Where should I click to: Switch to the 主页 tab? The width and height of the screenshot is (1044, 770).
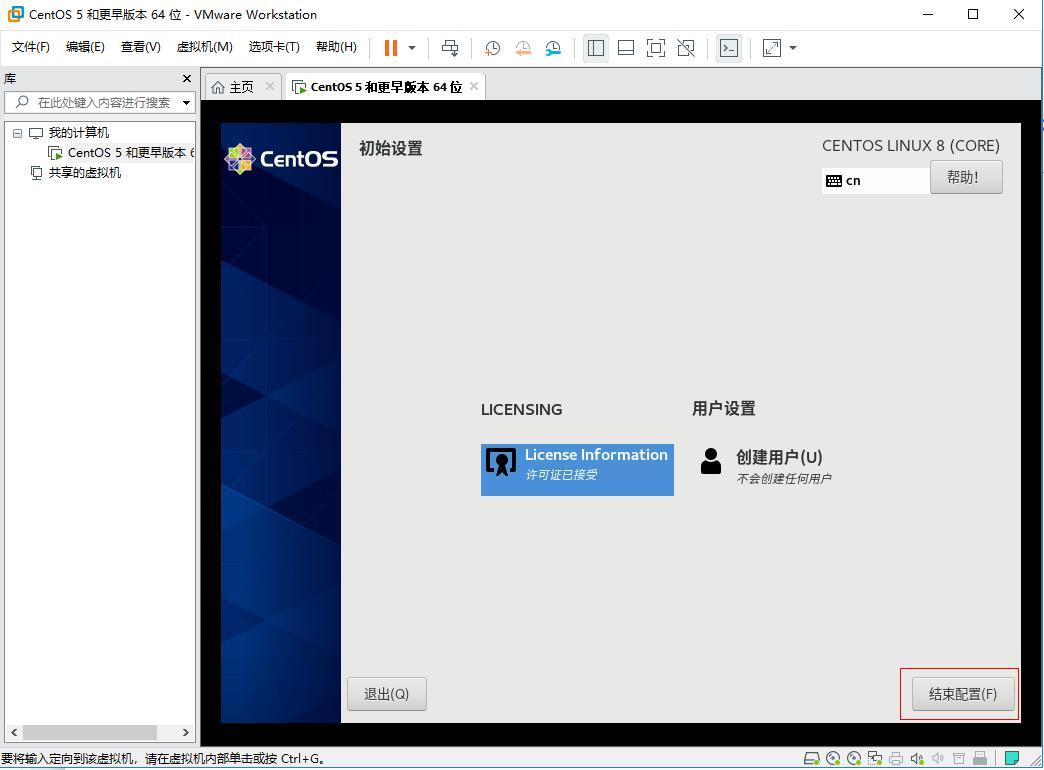240,86
